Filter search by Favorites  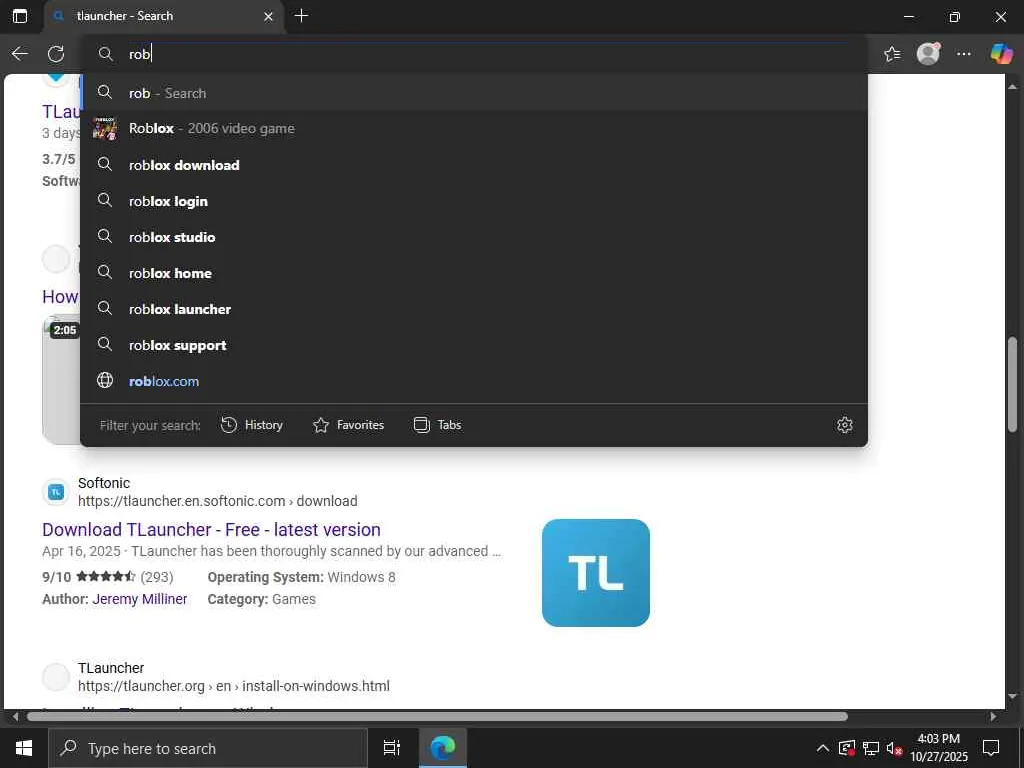tap(349, 425)
